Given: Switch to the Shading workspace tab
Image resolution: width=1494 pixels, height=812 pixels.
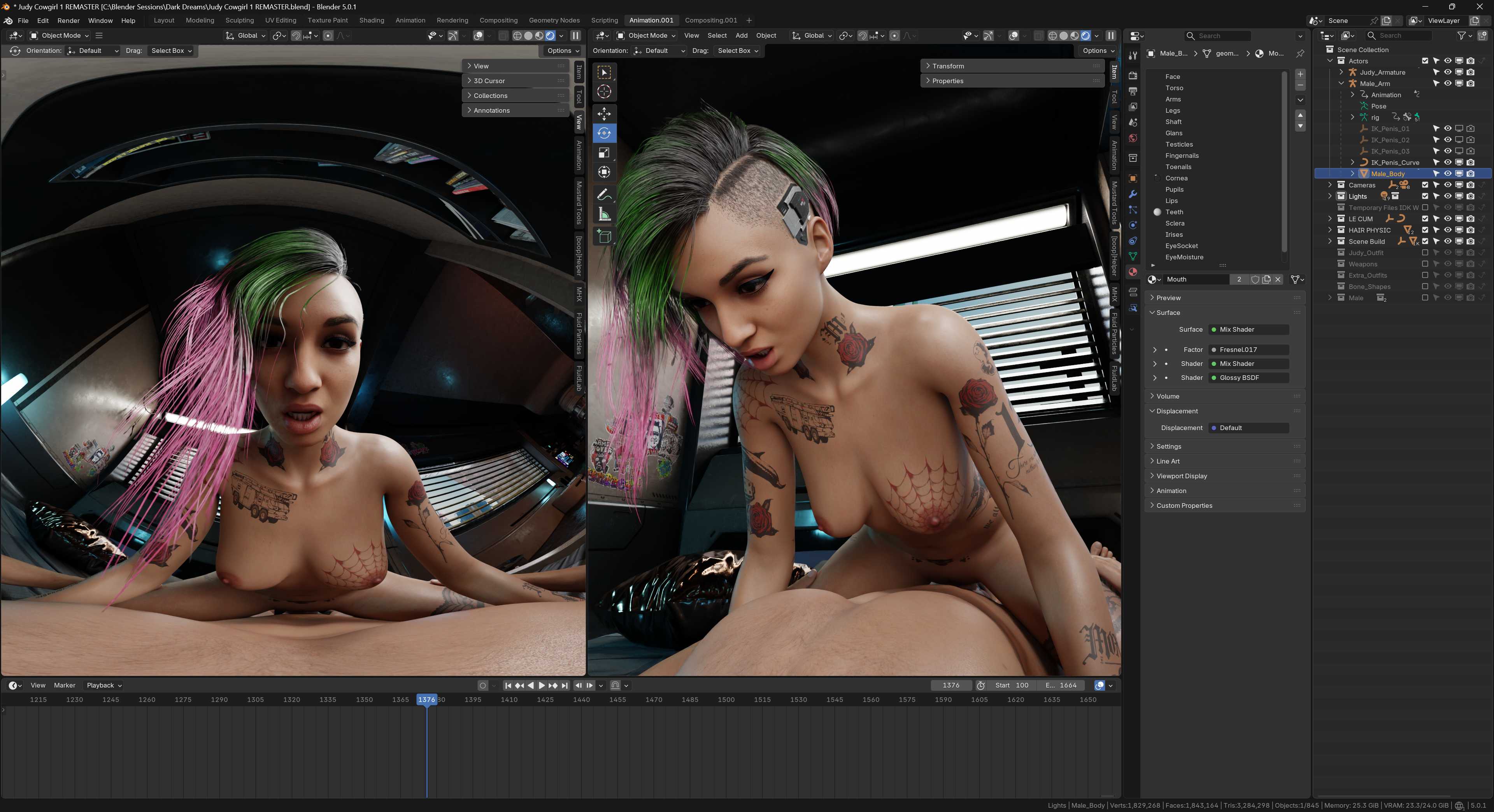Looking at the screenshot, I should point(372,20).
